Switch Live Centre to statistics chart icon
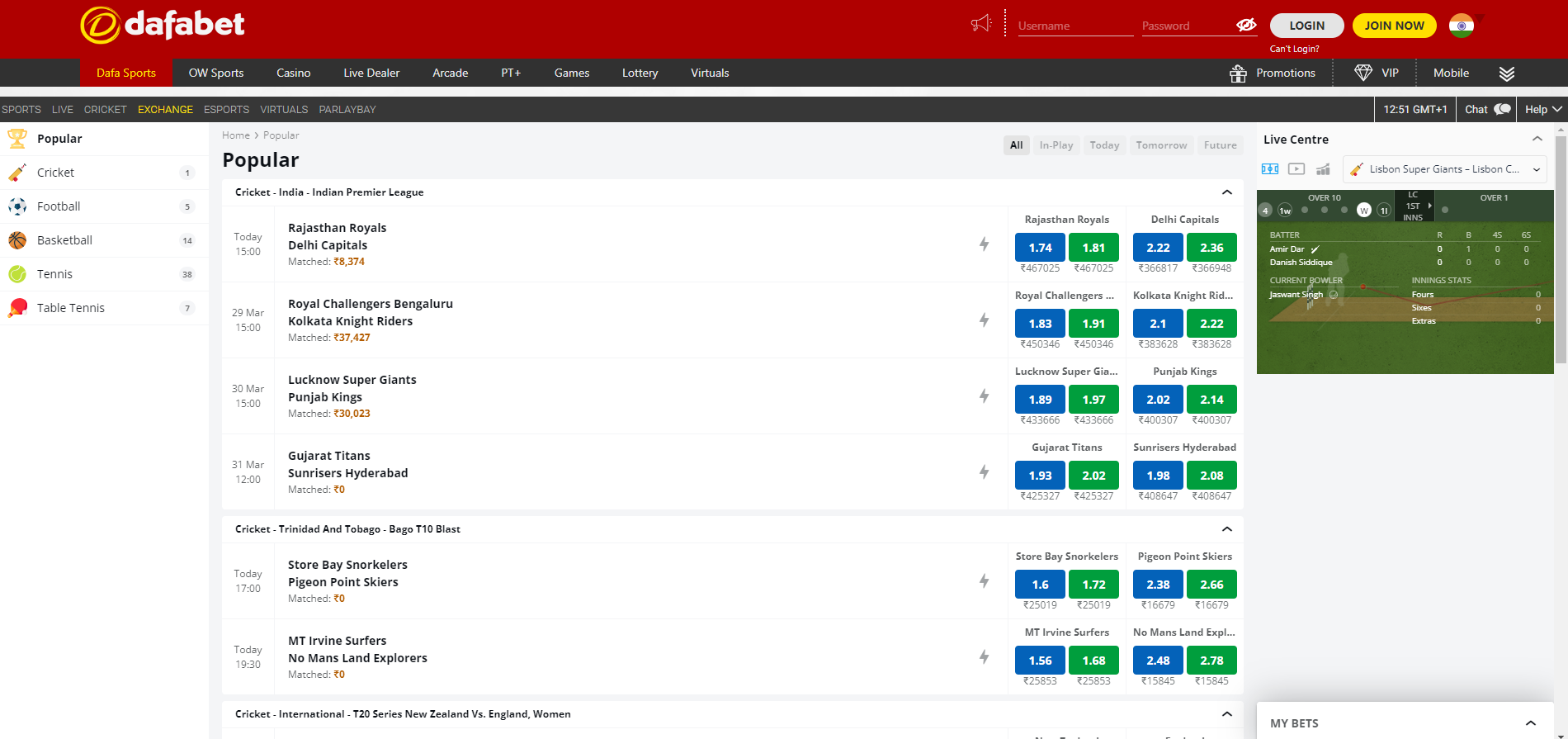This screenshot has width=1568, height=739. point(1323,169)
